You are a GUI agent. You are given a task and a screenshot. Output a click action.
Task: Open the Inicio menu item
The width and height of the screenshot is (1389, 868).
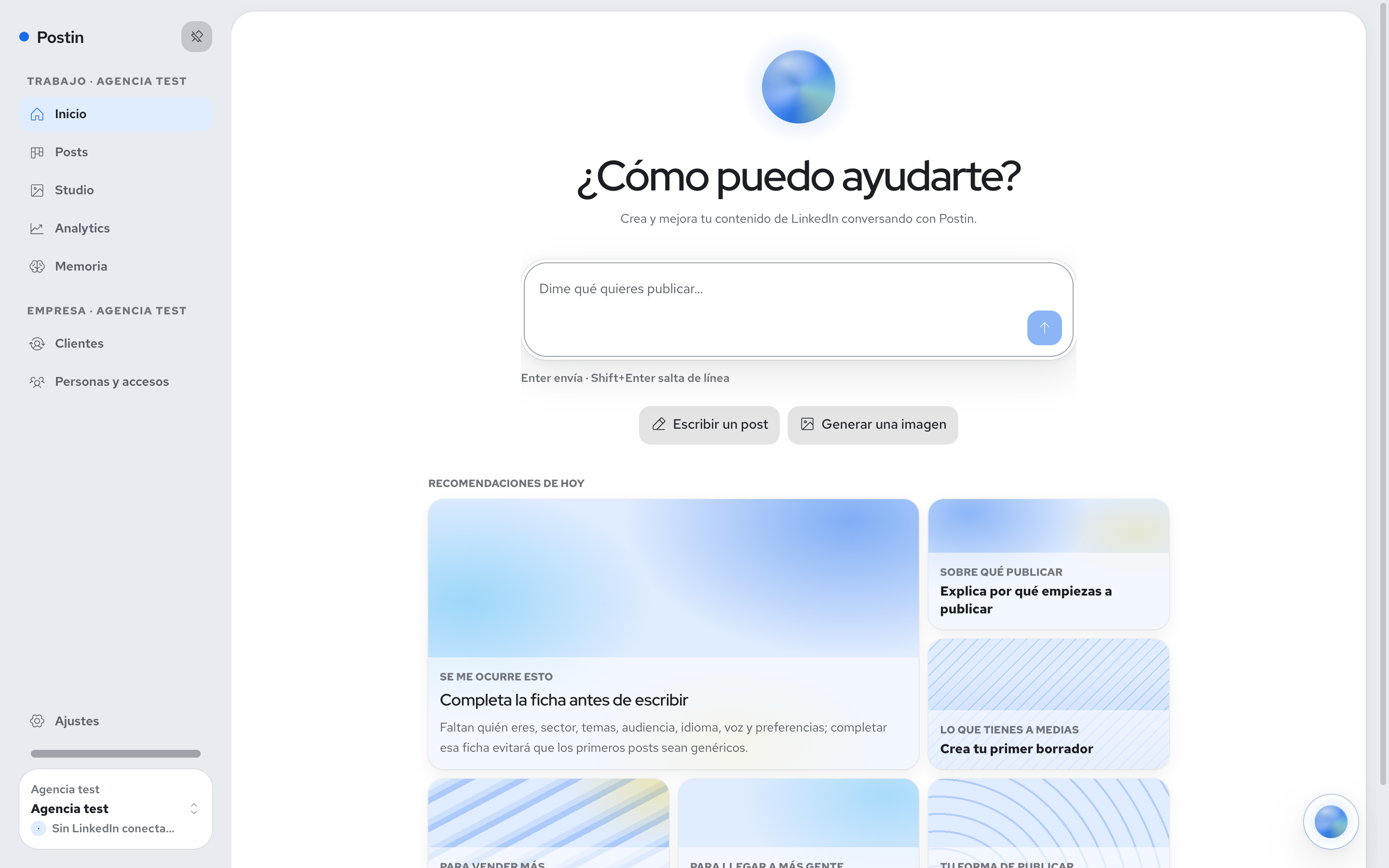[x=115, y=114]
